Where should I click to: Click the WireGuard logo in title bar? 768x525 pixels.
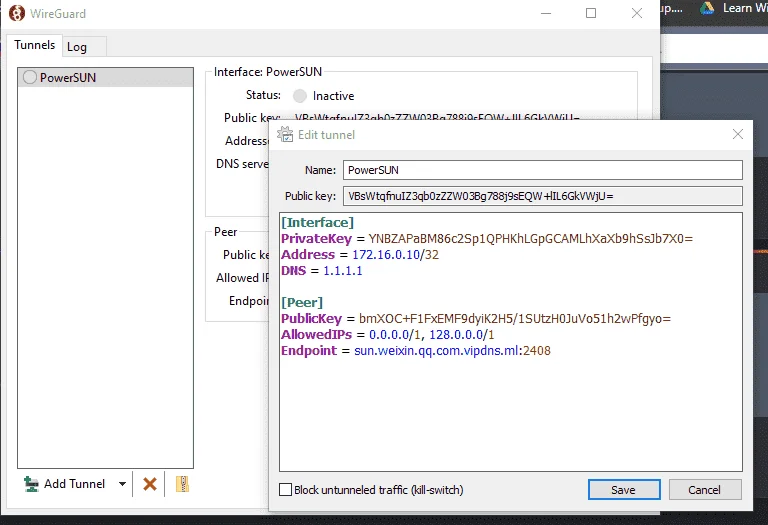point(17,13)
